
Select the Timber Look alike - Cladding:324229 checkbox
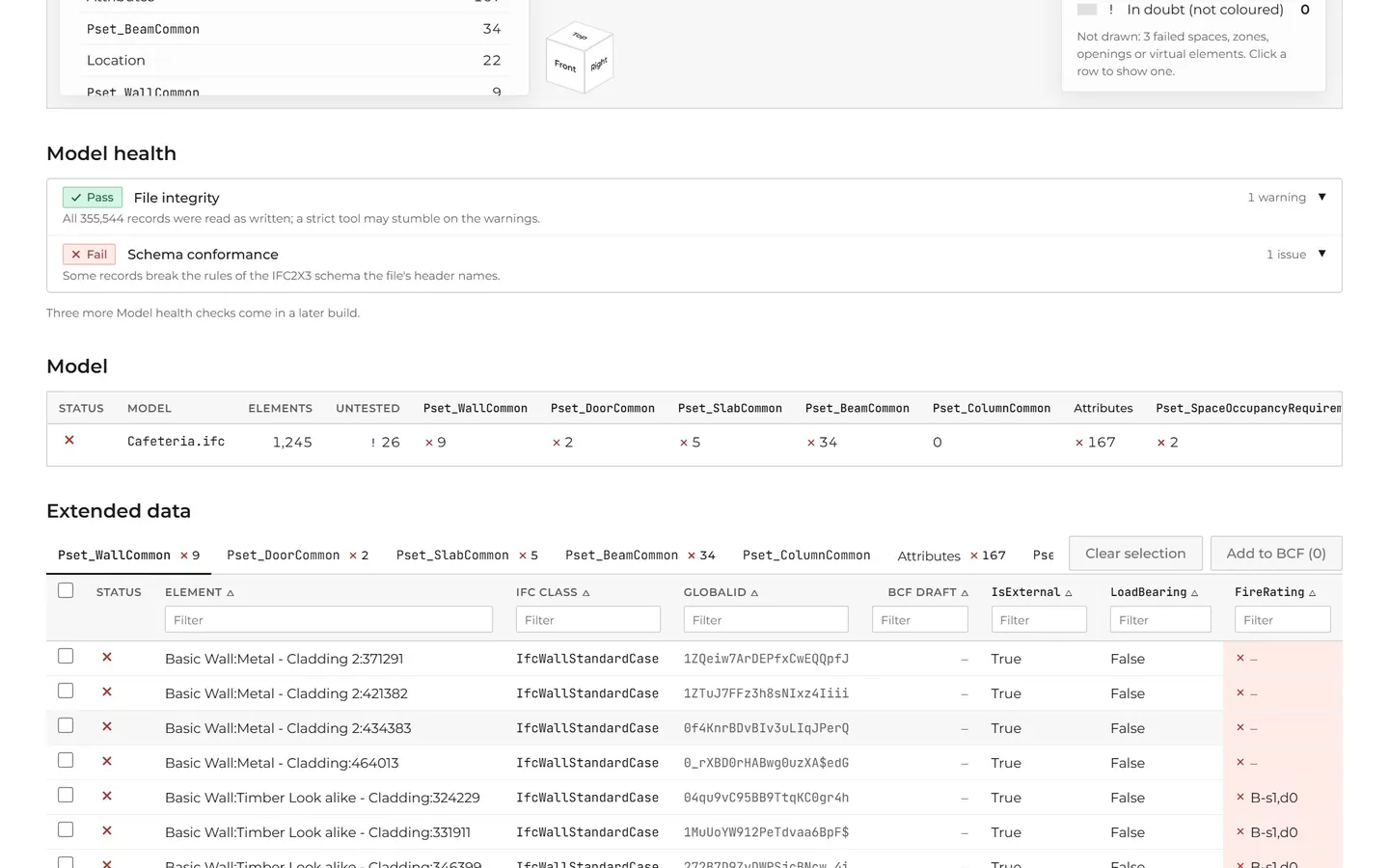tap(66, 795)
